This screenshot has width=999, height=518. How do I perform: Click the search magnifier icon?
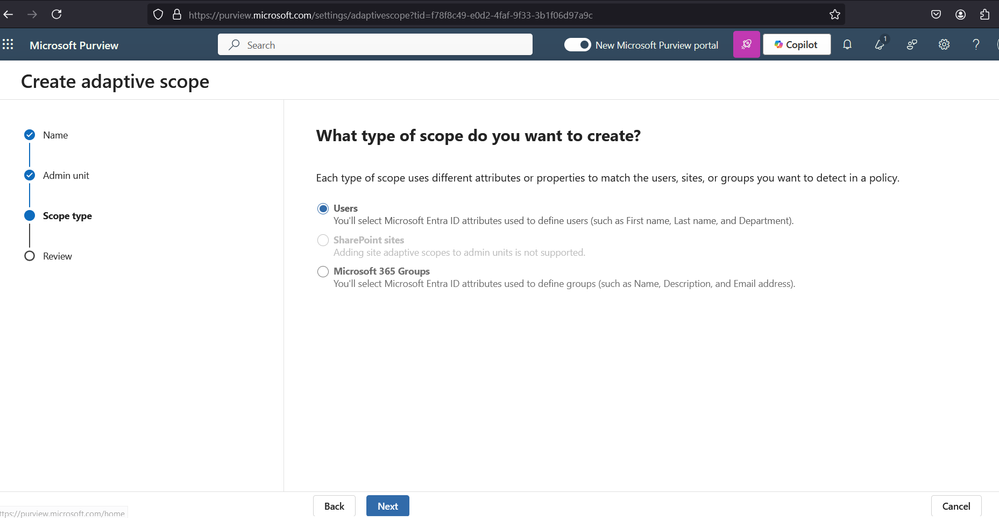point(234,45)
